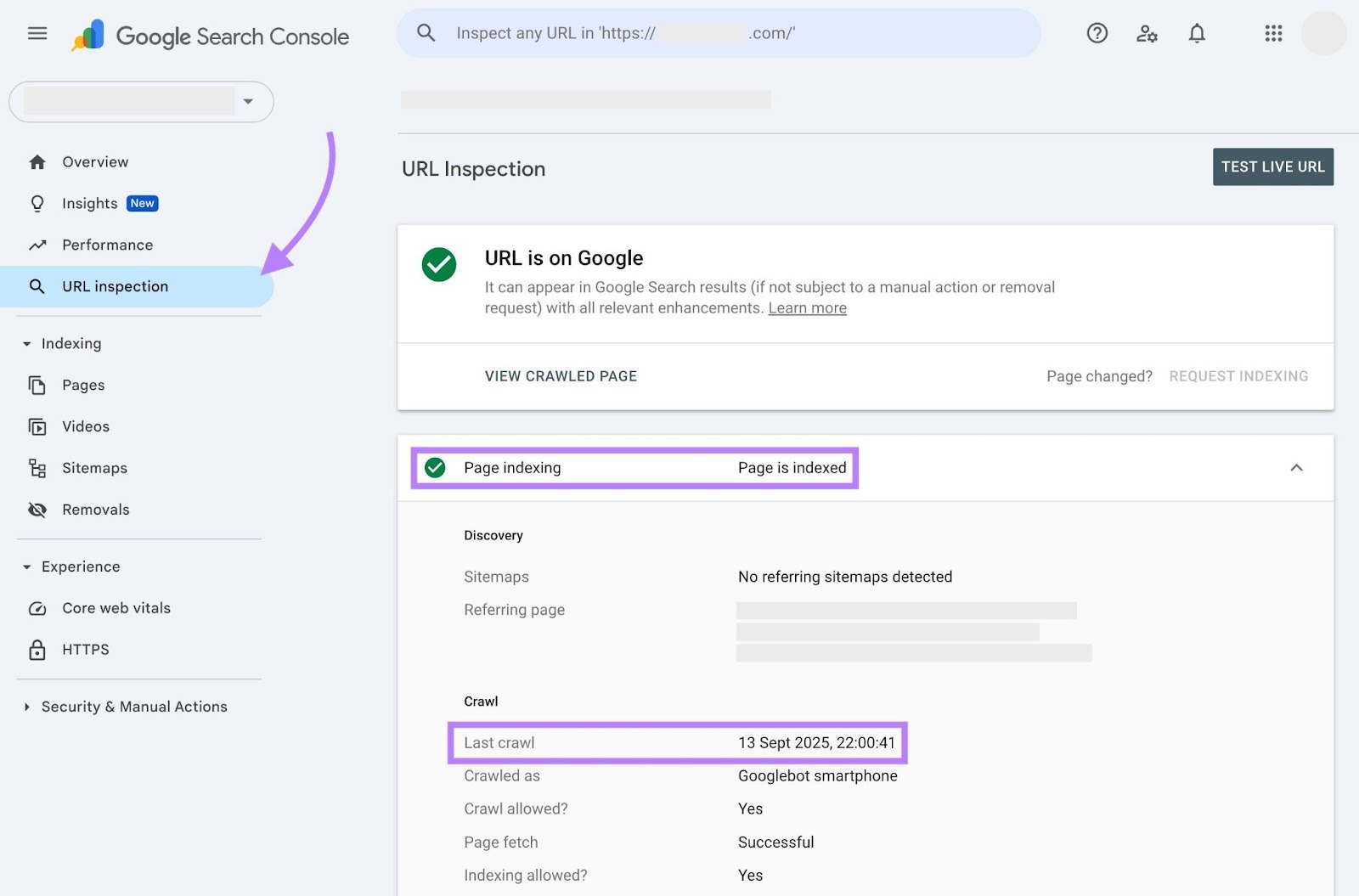Click the Removals eye icon
Viewport: 1359px width, 896px height.
coord(37,510)
